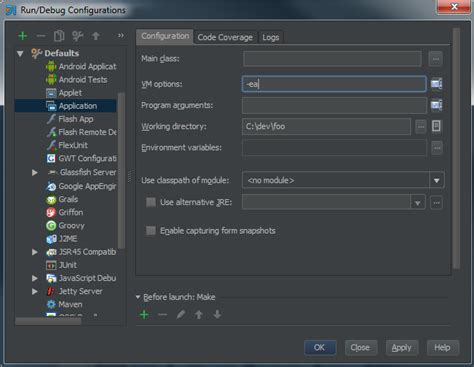
Task: Select the Flash App default configuration
Action: tap(70, 119)
